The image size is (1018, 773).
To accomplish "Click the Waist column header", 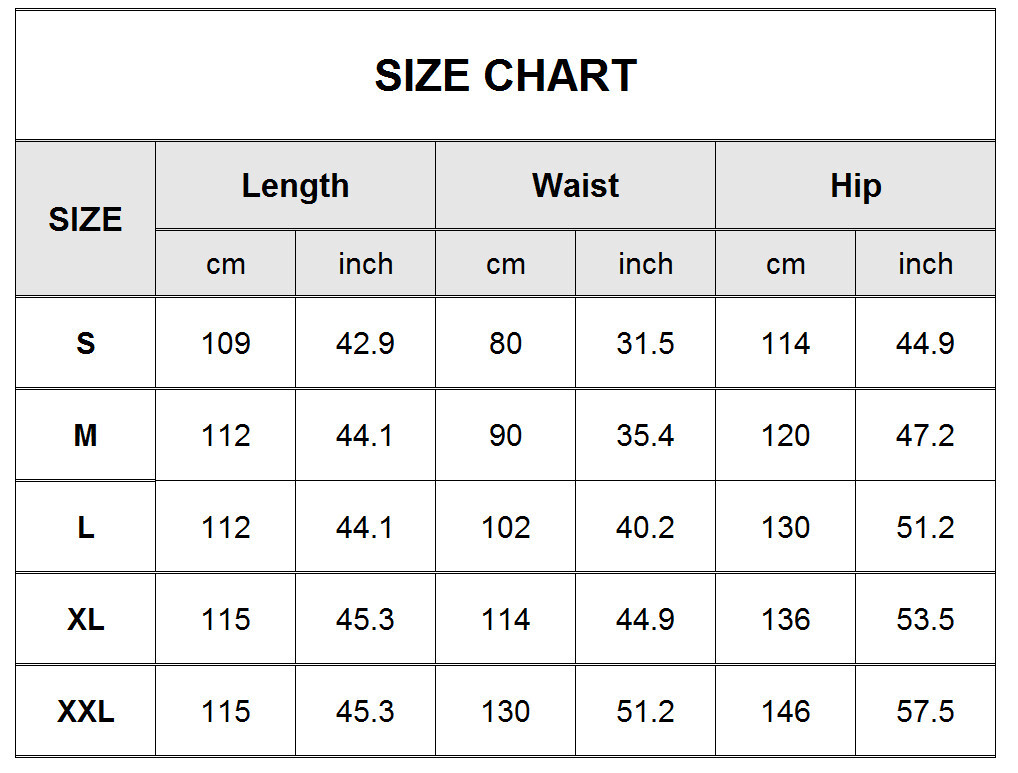I will (575, 186).
